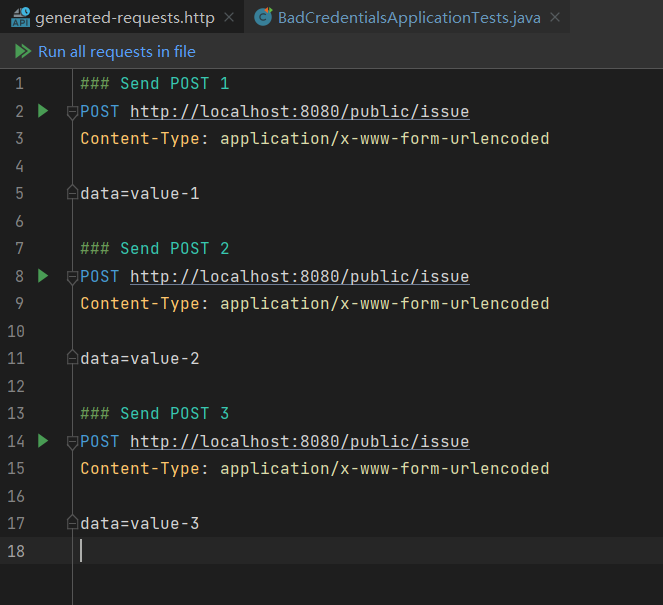Screen dimensions: 663x605
Task: Click the HTTP API file icon on the tab
Action: coord(20,17)
